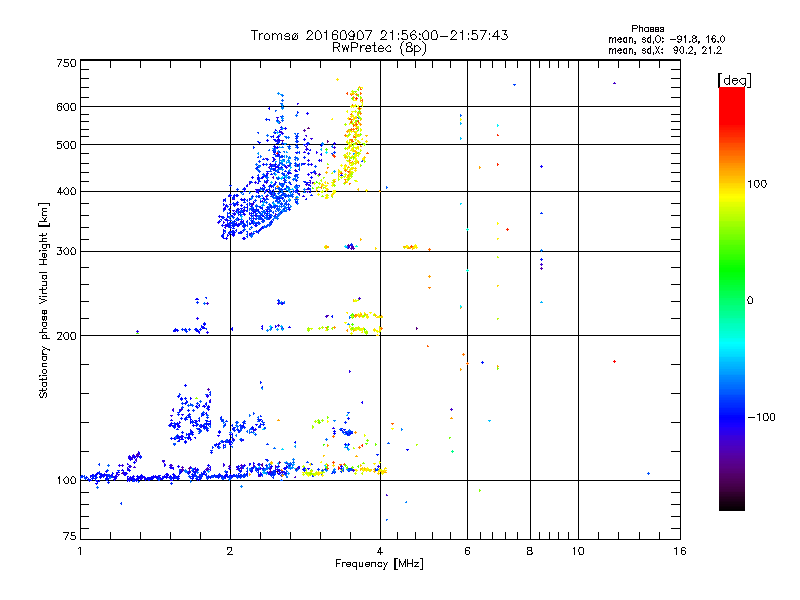Viewport: 800px width, 600px height.
Task: Click the 'Stationary phase Virtual Height [km]' axis label
Action: point(44,300)
